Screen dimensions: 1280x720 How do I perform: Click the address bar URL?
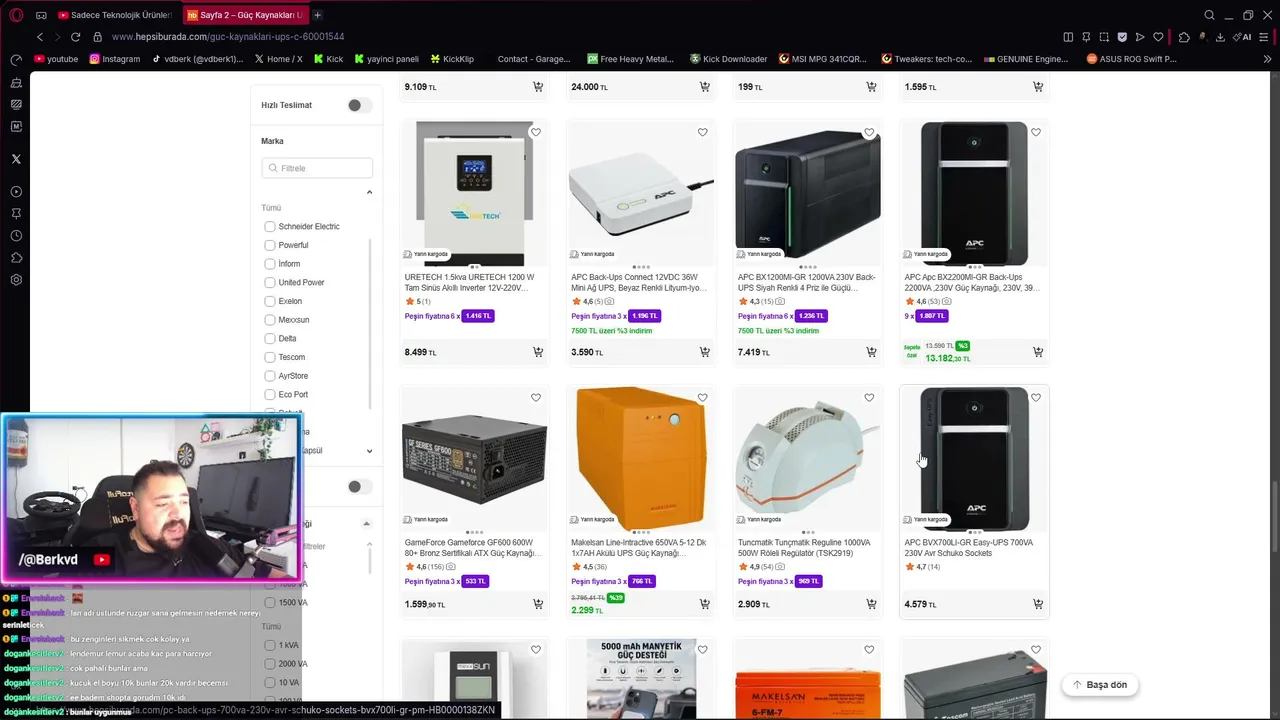click(x=228, y=37)
